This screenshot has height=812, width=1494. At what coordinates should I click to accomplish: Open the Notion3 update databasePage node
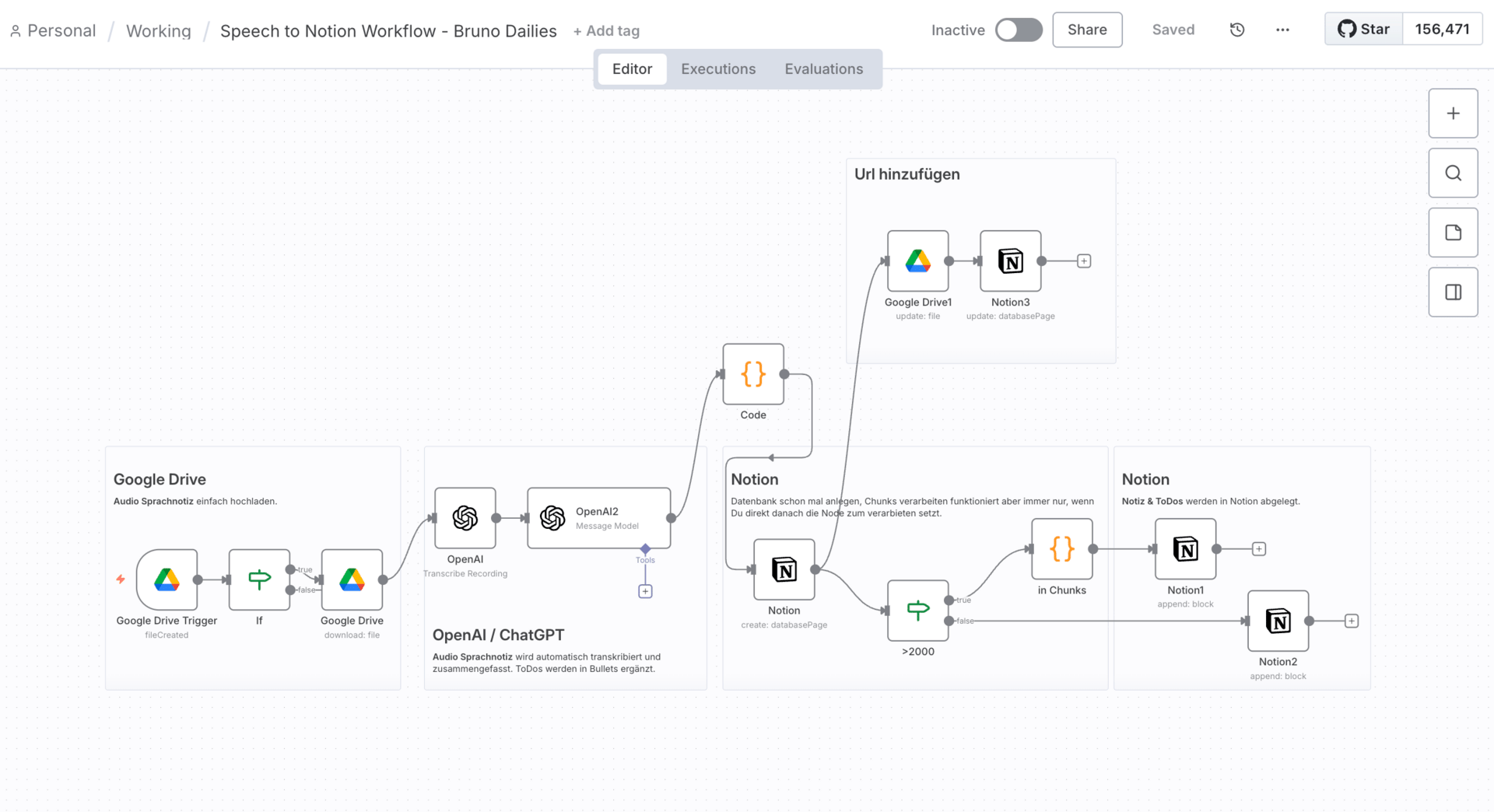1011,261
